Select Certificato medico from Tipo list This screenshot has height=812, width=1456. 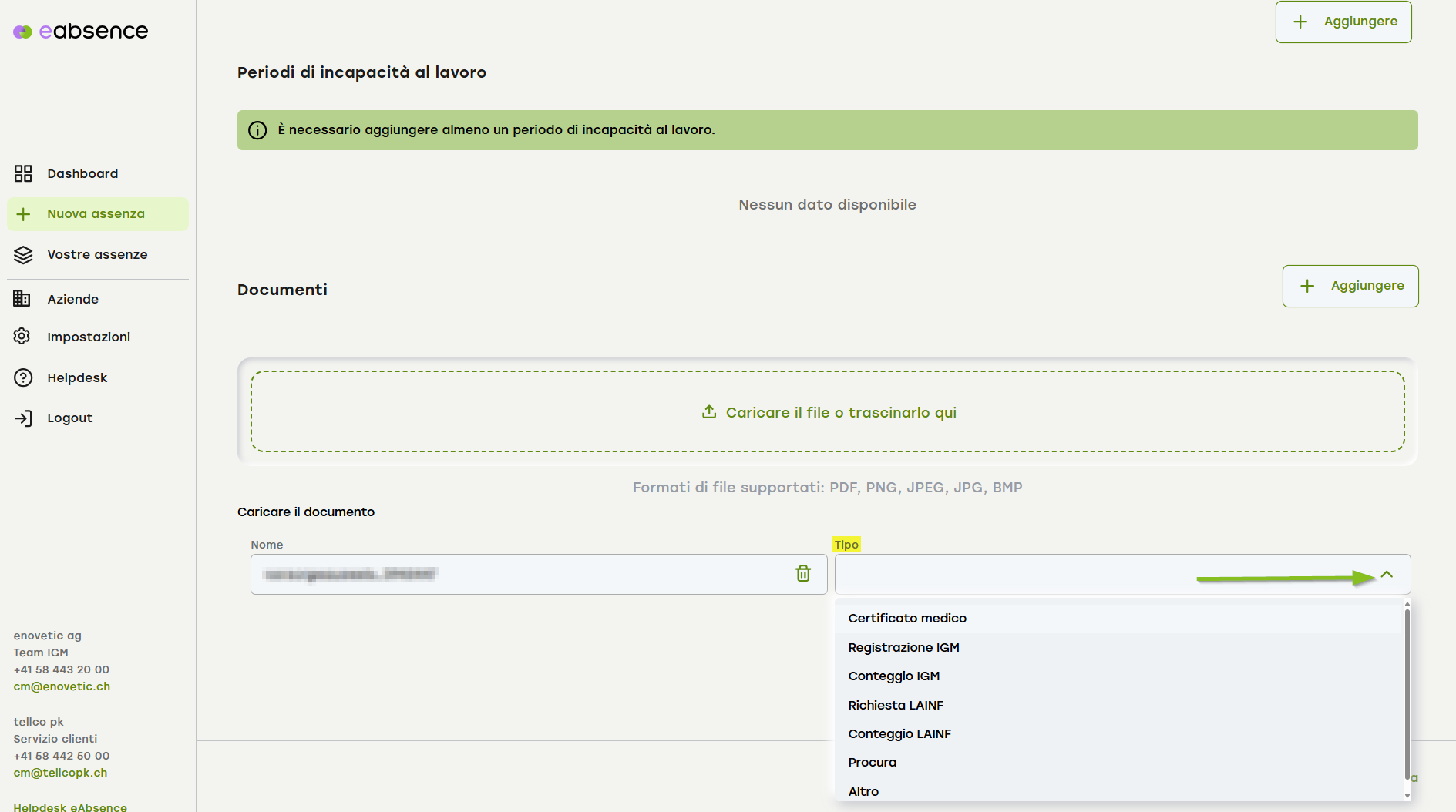[907, 619]
